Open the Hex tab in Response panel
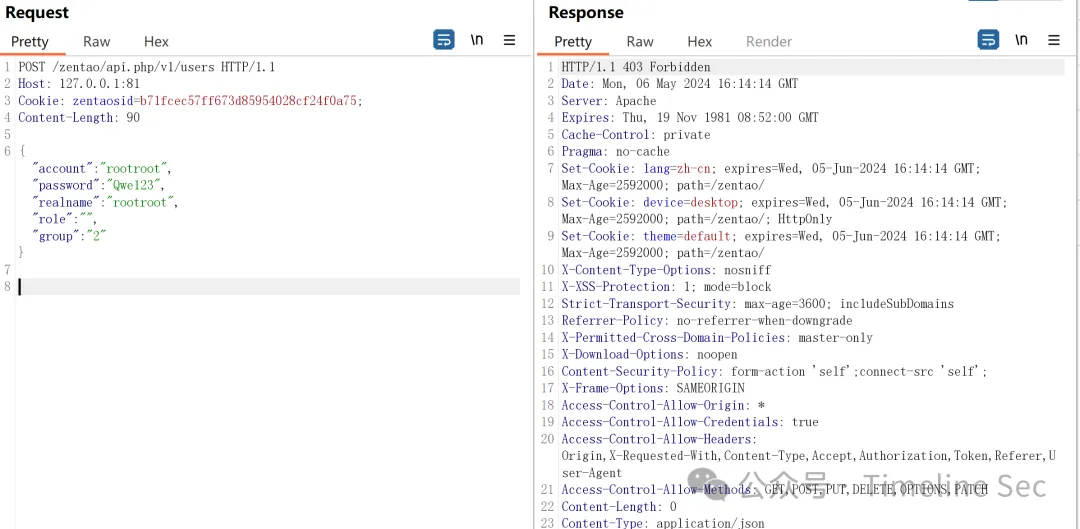The height and width of the screenshot is (529, 1080). pos(700,41)
